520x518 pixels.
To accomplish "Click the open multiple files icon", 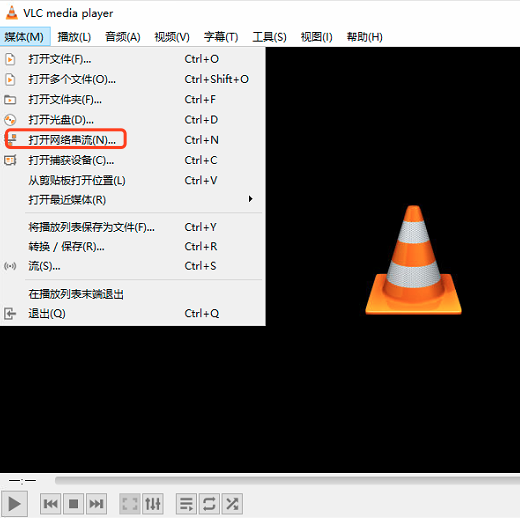I will 10,79.
